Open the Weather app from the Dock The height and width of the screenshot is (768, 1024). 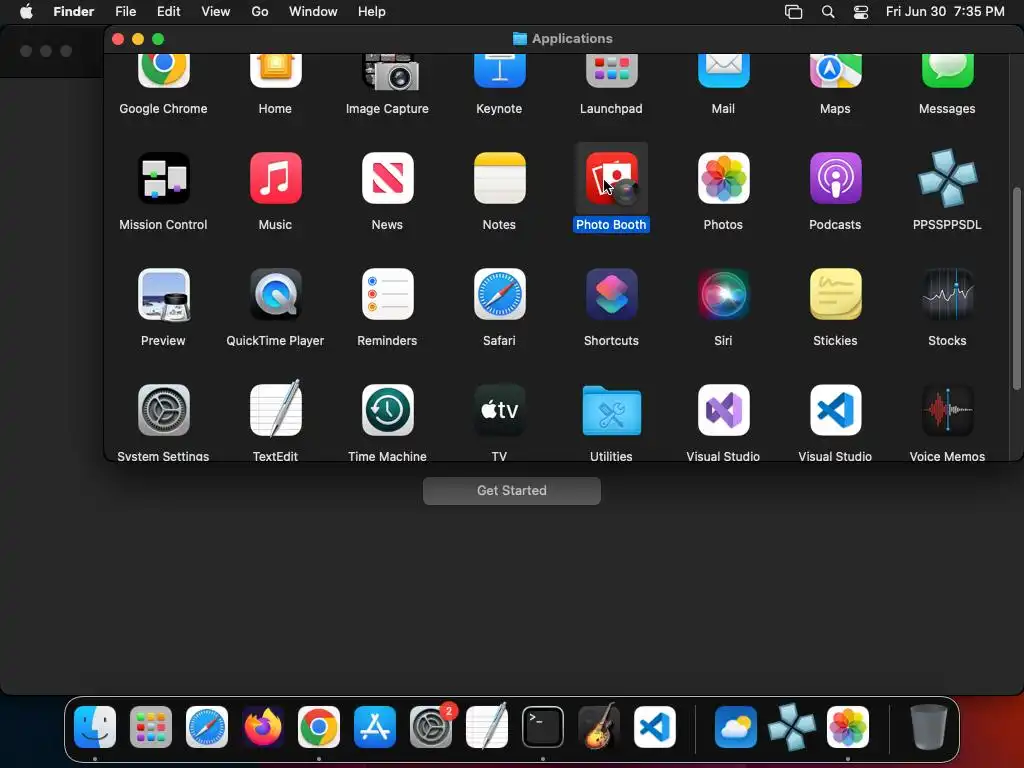[x=736, y=727]
